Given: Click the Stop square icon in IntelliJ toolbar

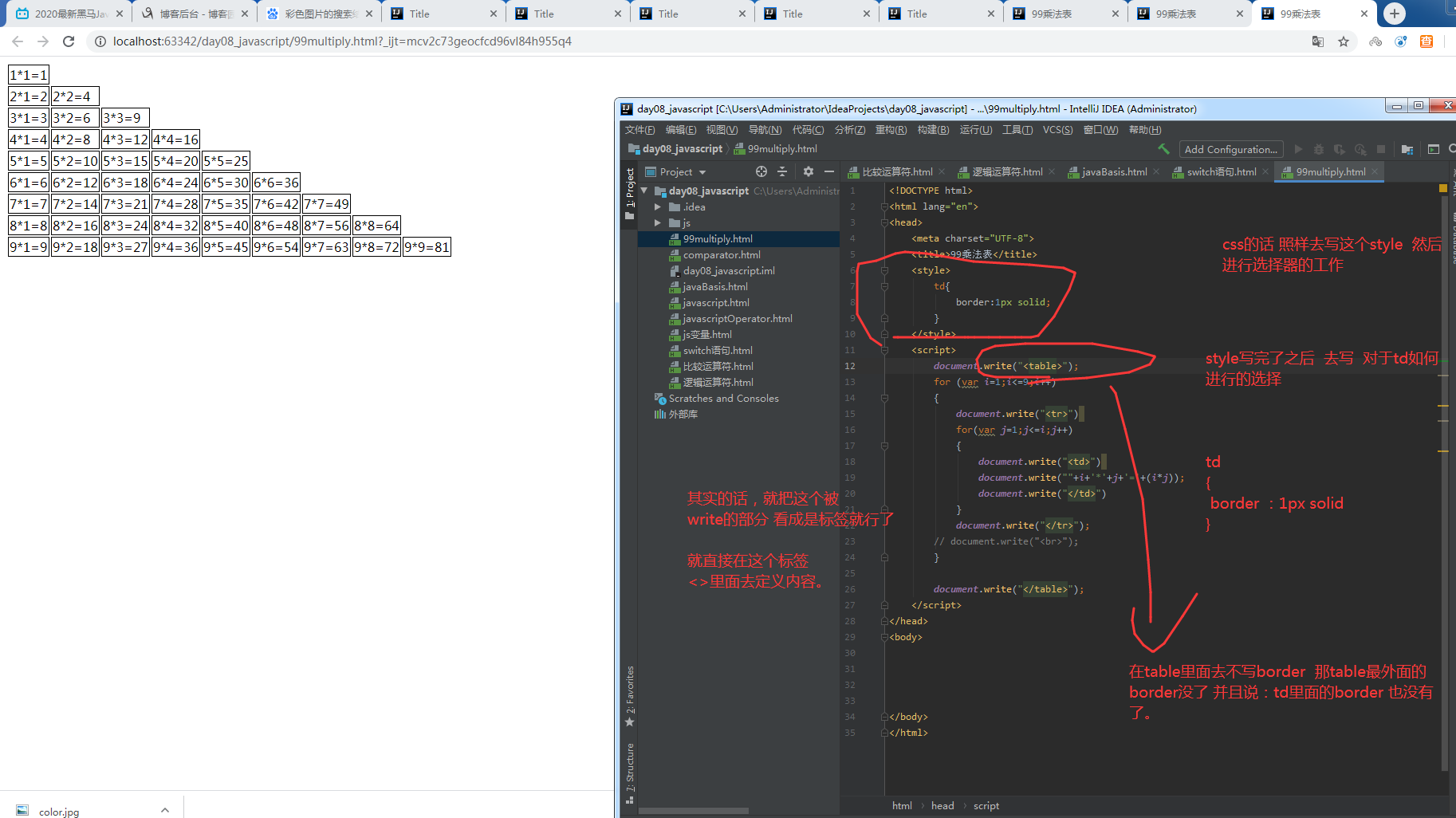Looking at the screenshot, I should click(1381, 149).
